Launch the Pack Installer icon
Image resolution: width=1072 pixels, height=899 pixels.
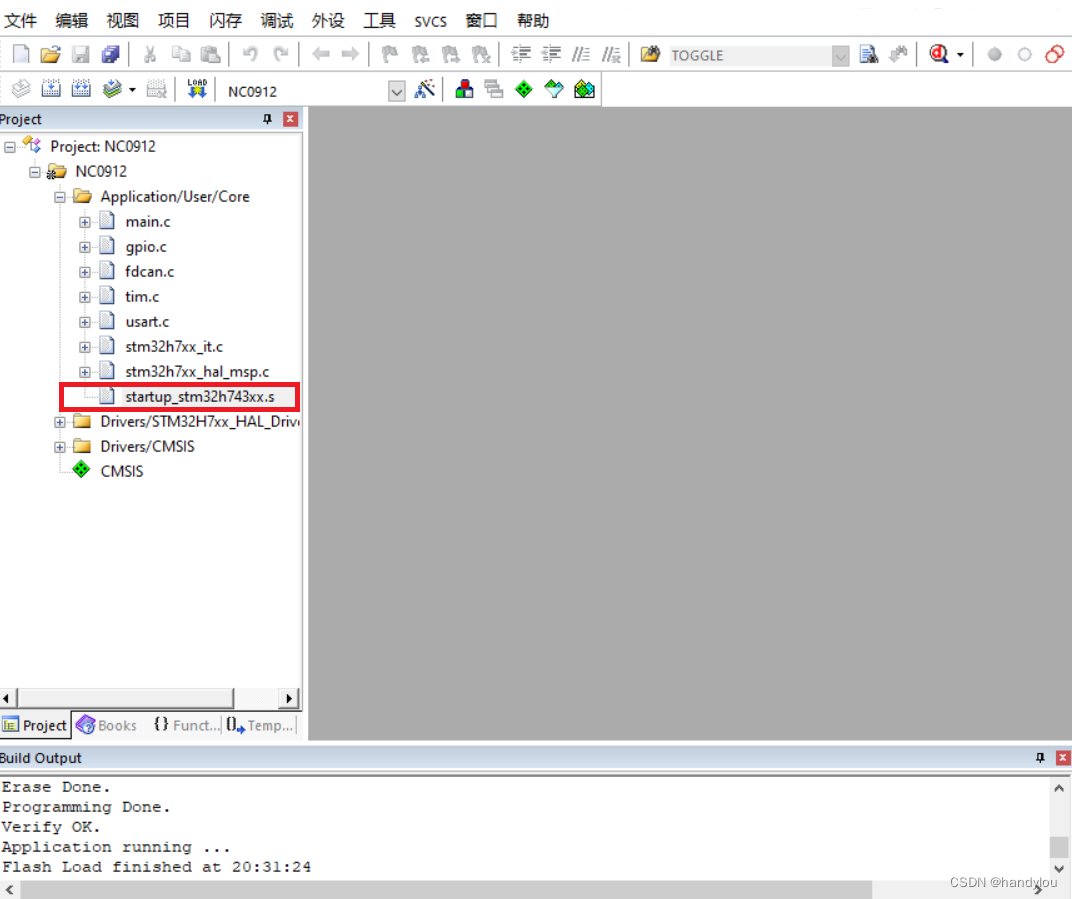pos(585,90)
